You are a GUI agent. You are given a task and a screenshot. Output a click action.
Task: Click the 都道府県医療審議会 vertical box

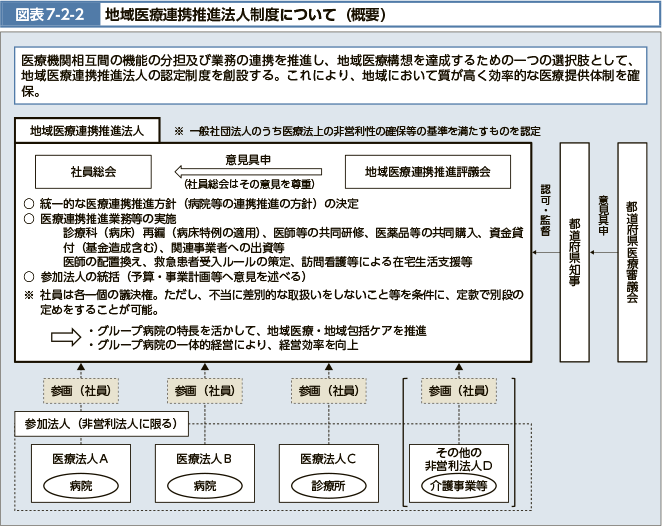(632, 251)
